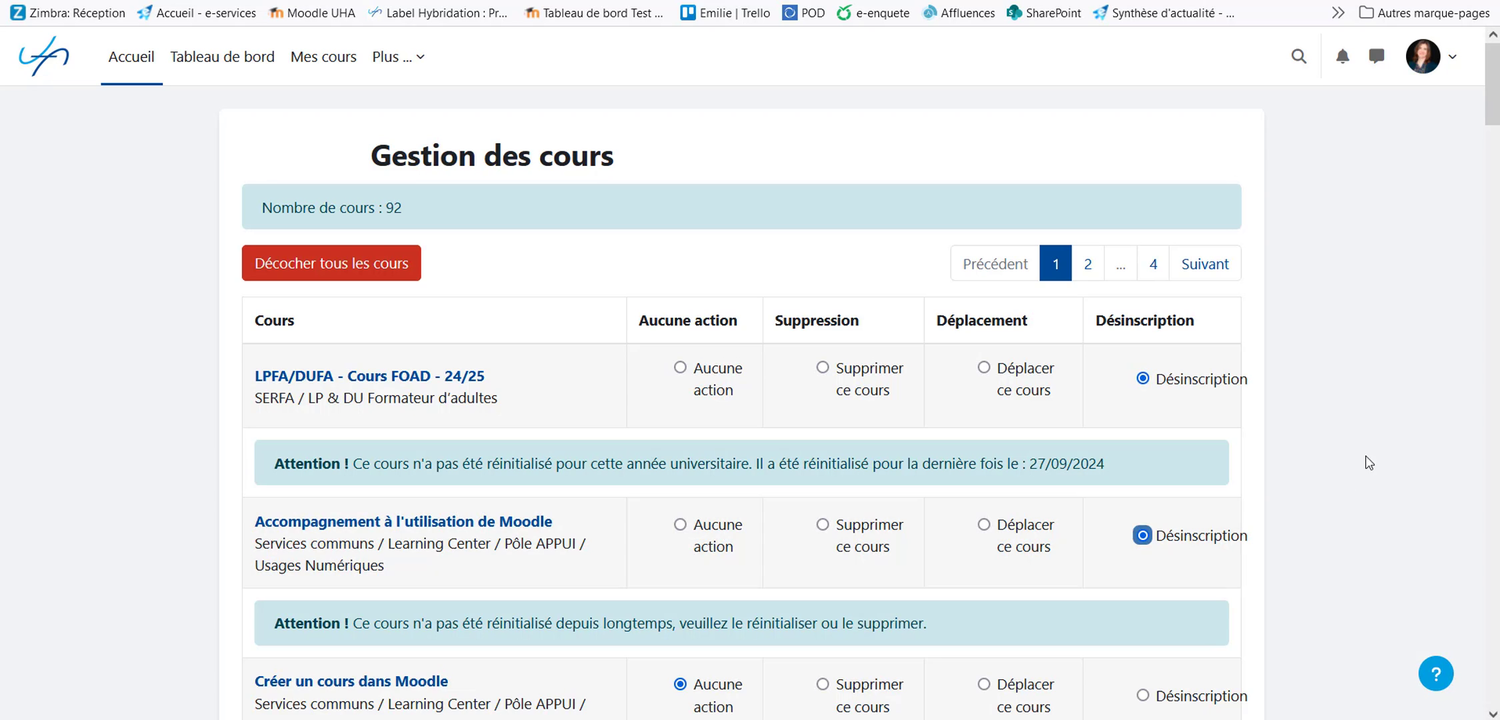Click the Décocher tous les cours button

pos(331,262)
